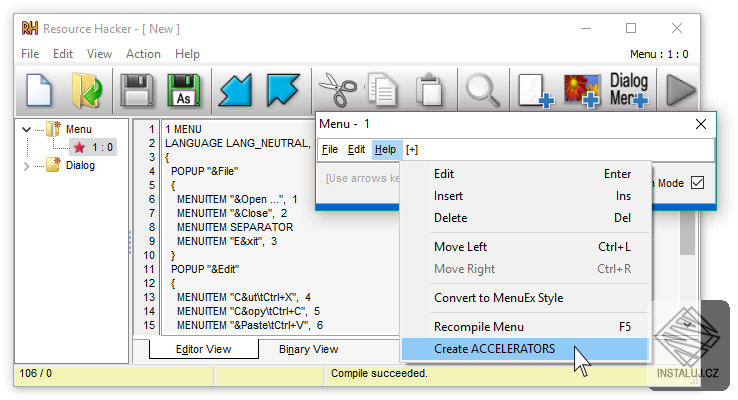The height and width of the screenshot is (400, 738).
Task: Click the red star resource icon
Action: [x=80, y=147]
